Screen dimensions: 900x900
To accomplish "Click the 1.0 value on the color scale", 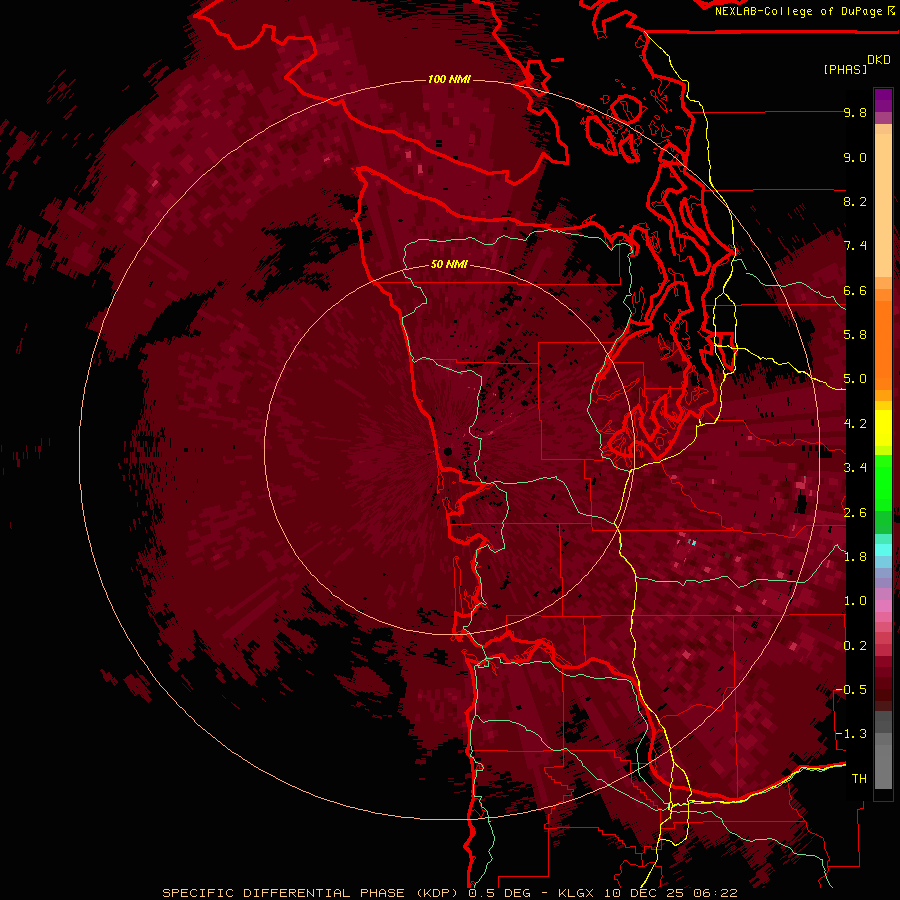I will [x=855, y=601].
